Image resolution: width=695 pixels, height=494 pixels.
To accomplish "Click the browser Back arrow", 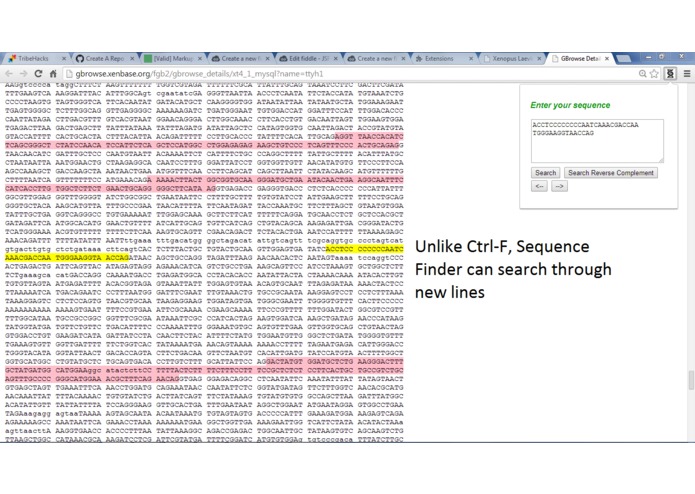I will tap(9, 74).
